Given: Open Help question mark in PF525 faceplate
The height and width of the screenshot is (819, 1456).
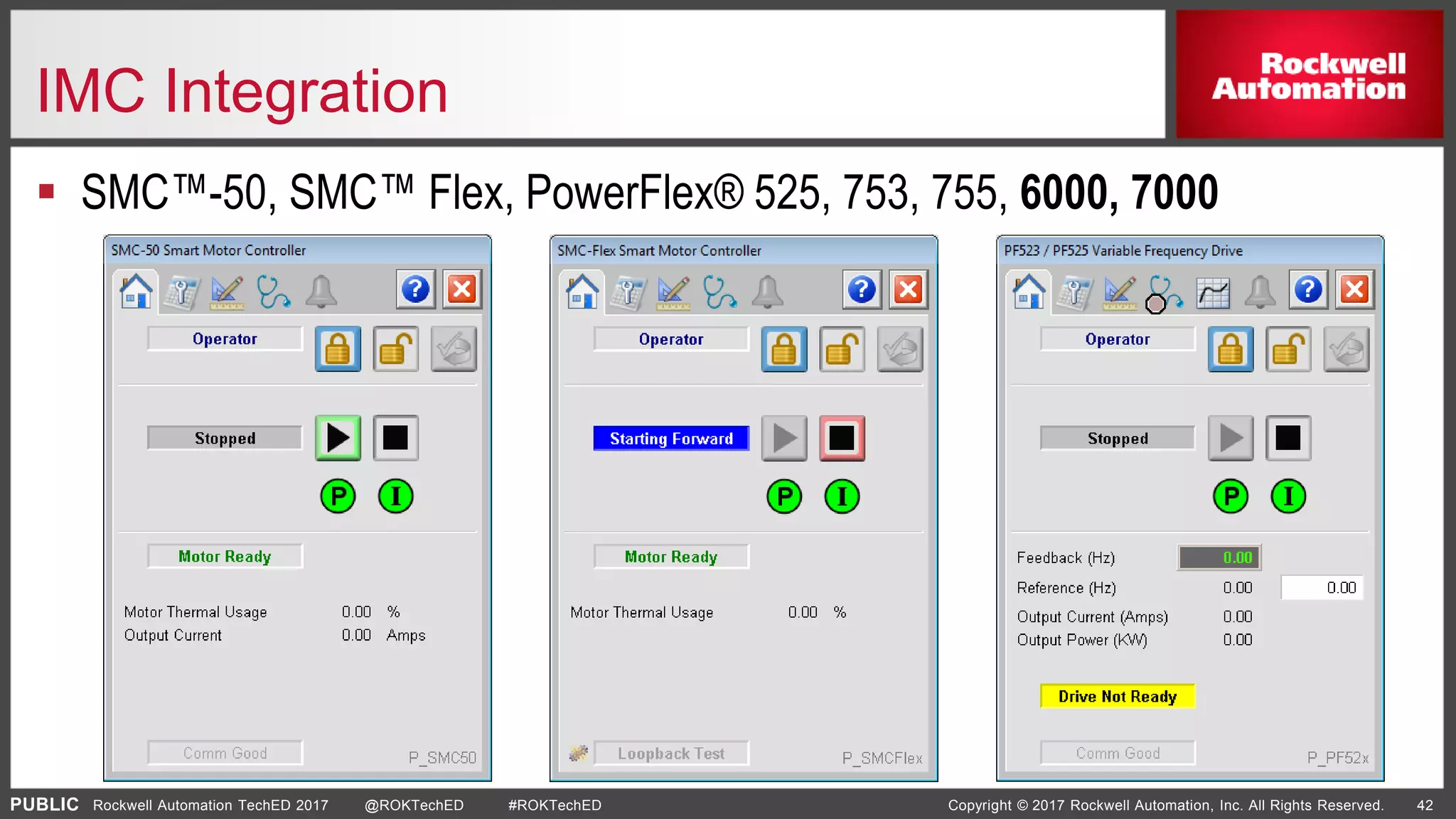Looking at the screenshot, I should 1308,289.
